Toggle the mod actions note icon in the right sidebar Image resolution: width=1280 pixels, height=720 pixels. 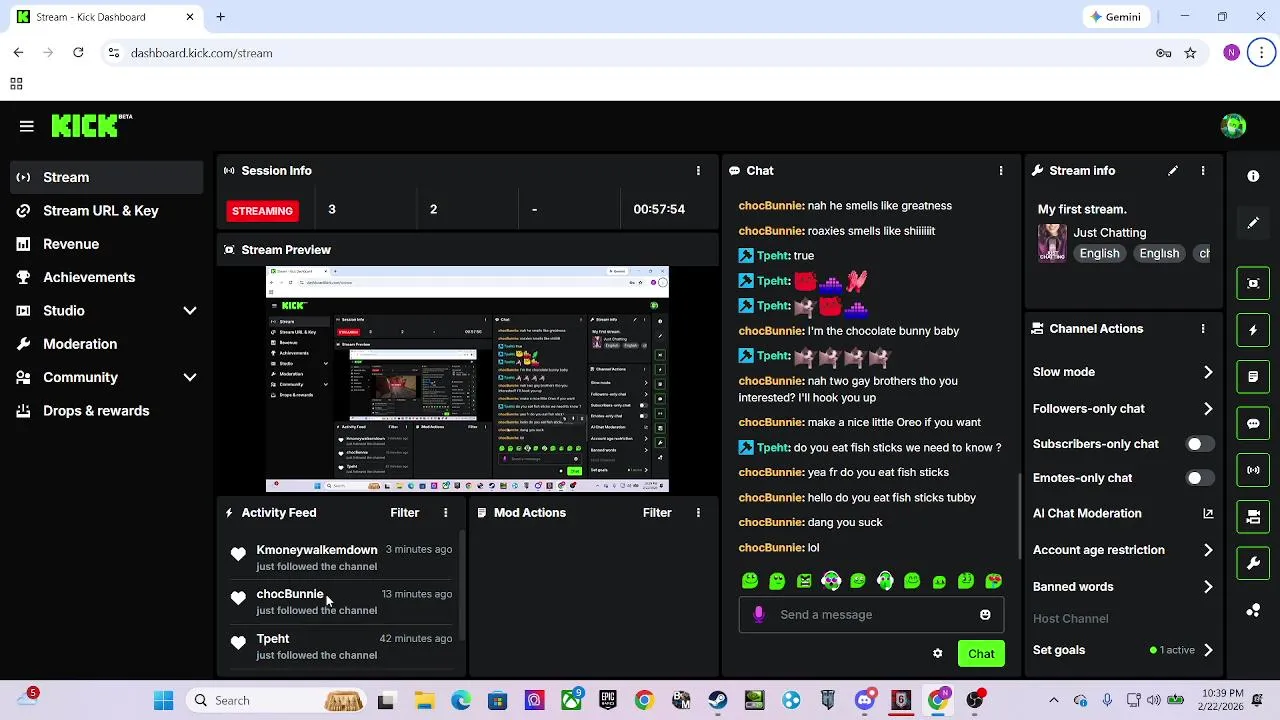[x=1253, y=377]
